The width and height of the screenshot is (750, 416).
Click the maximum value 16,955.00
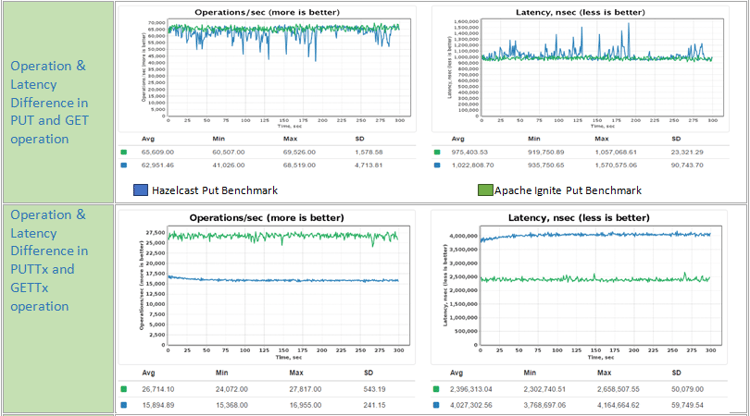click(x=305, y=405)
